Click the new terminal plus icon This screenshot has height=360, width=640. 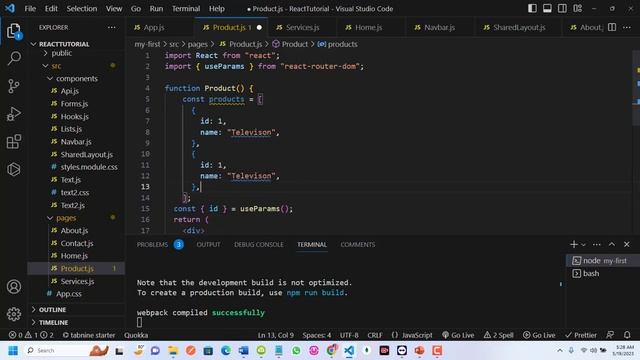(573, 244)
